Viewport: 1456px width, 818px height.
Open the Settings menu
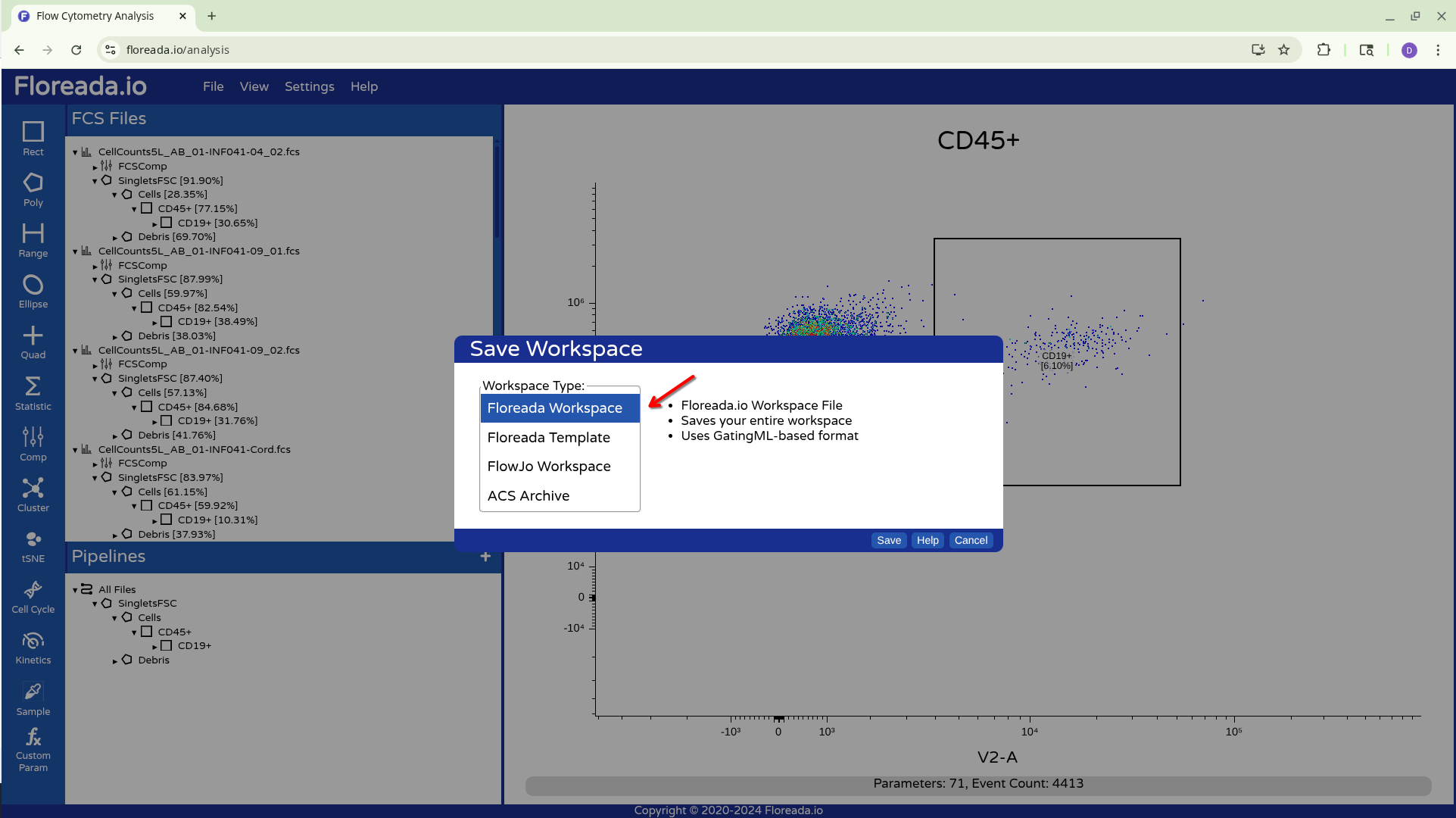point(309,86)
